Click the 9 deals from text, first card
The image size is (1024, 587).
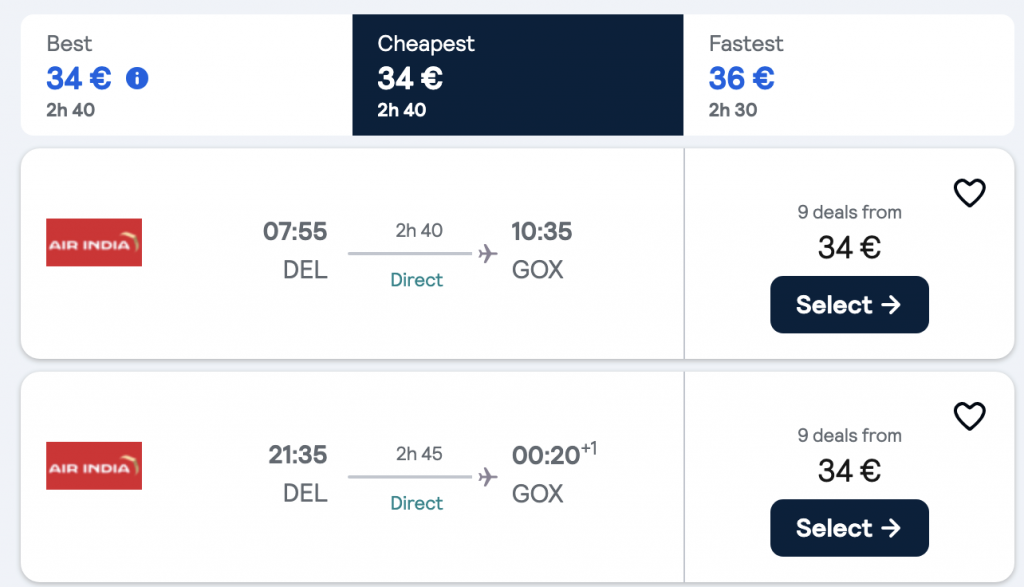point(849,212)
